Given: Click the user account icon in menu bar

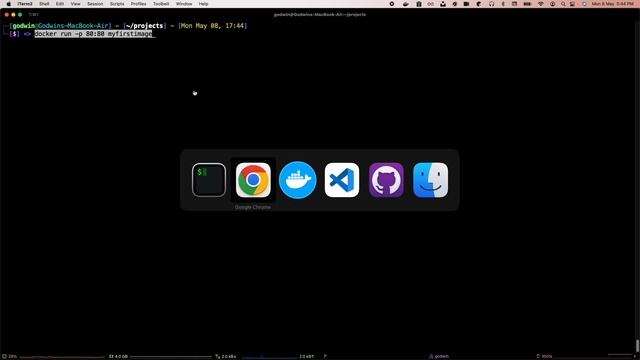Looking at the screenshot, I should coord(552,4).
